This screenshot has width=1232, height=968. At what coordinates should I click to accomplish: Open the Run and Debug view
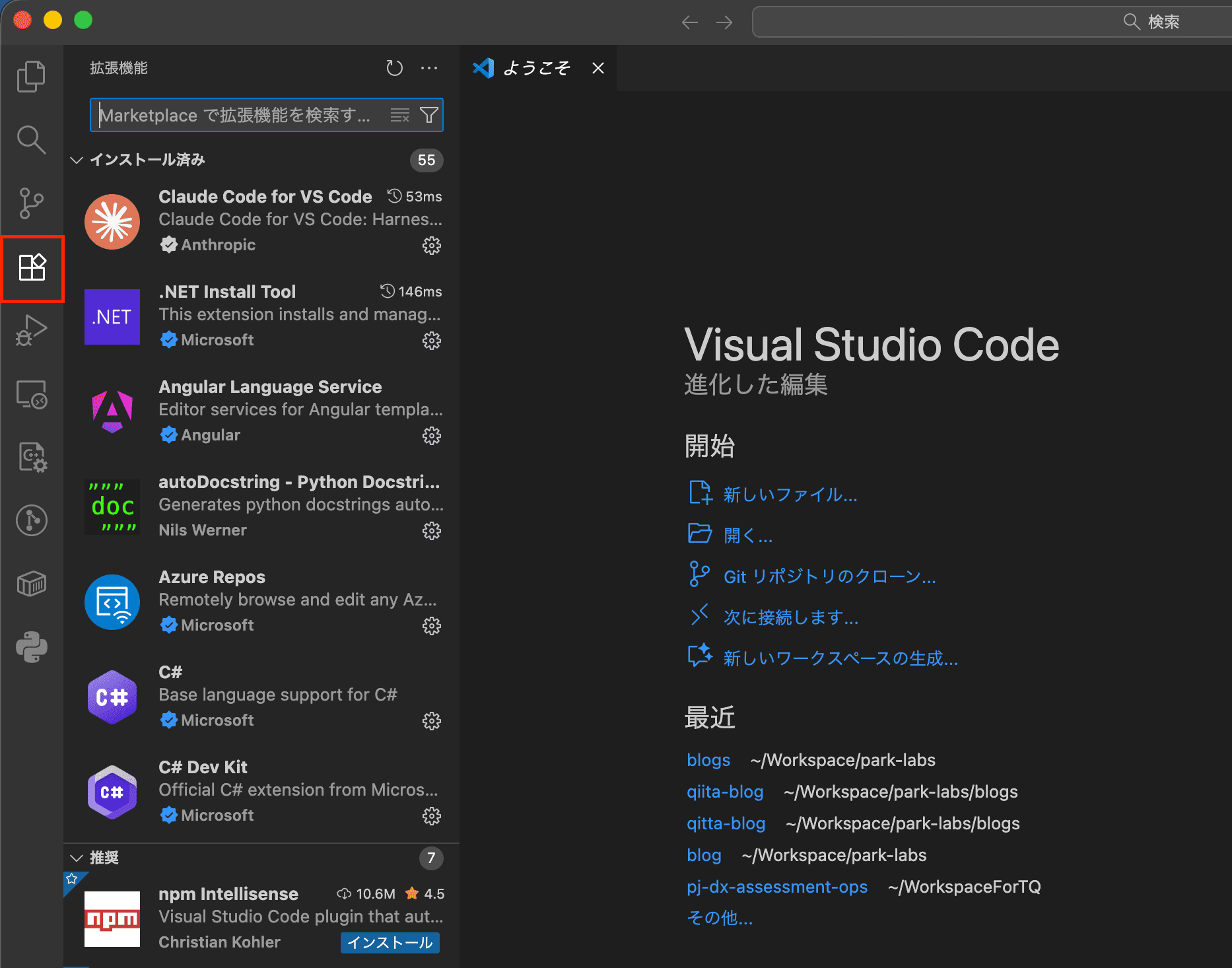31,330
